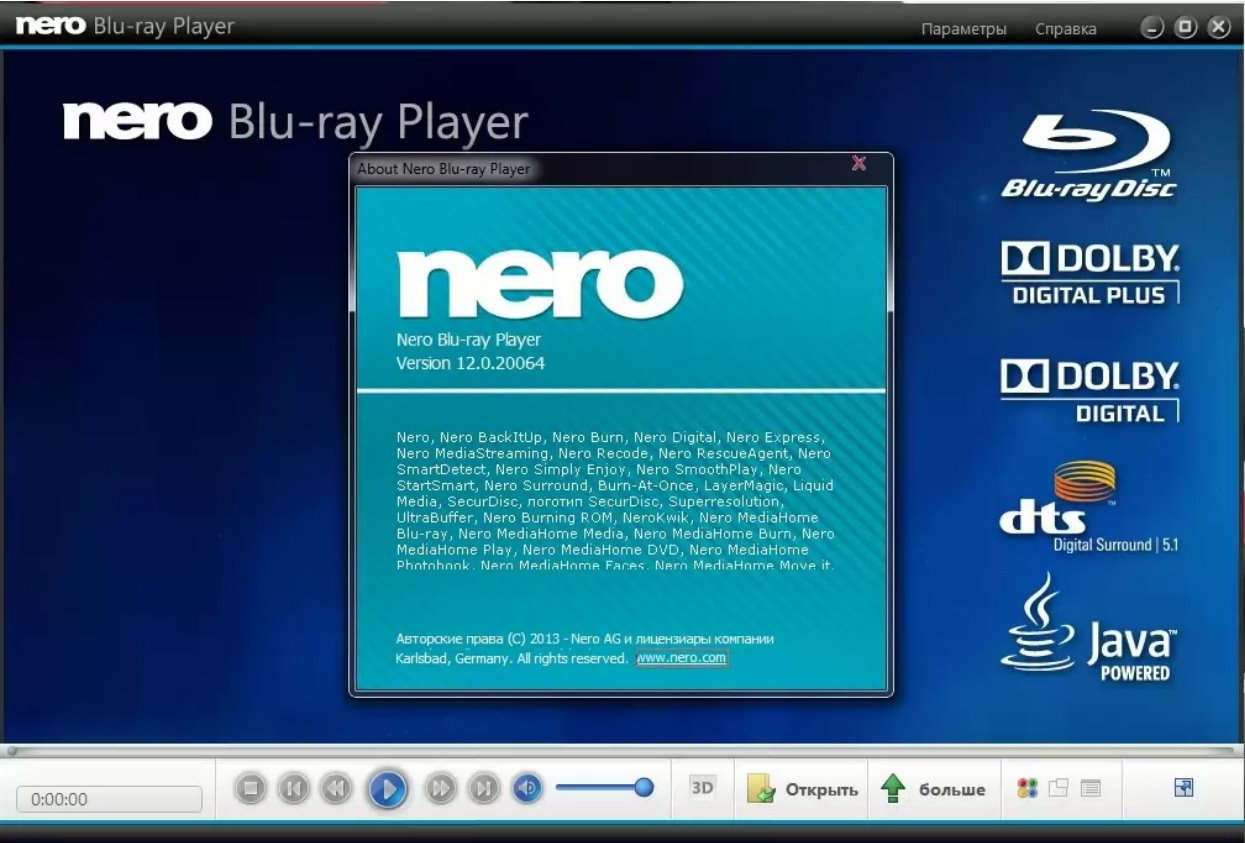Skip to next chapter button

tap(483, 789)
